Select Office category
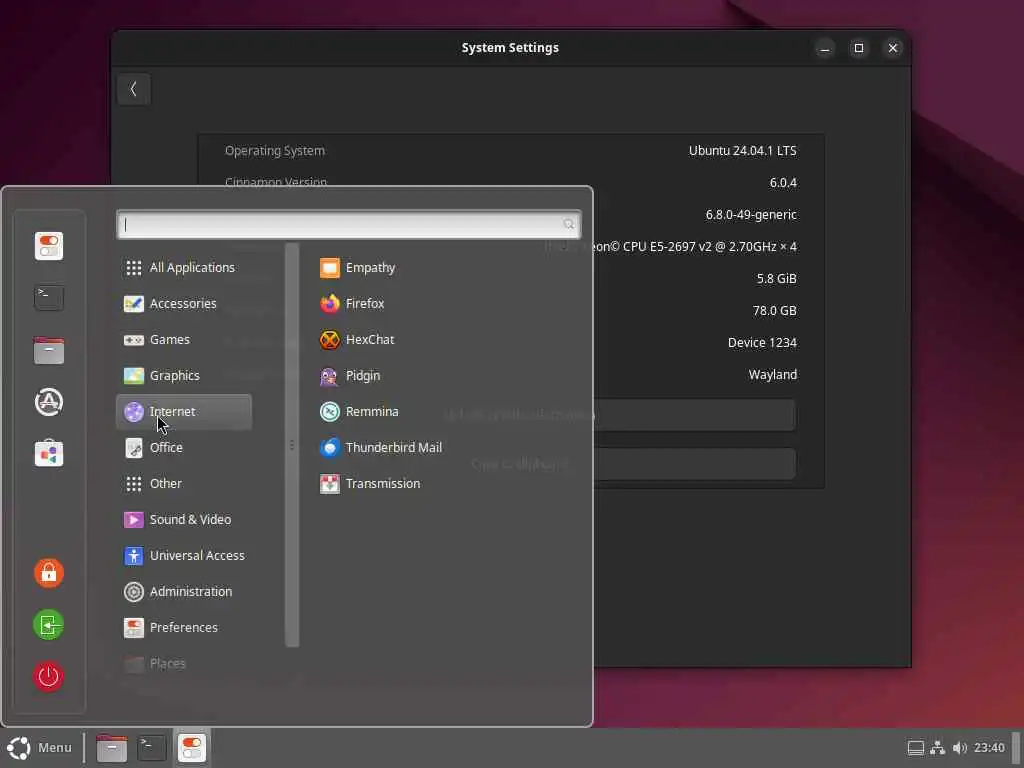The width and height of the screenshot is (1024, 768). point(184,447)
